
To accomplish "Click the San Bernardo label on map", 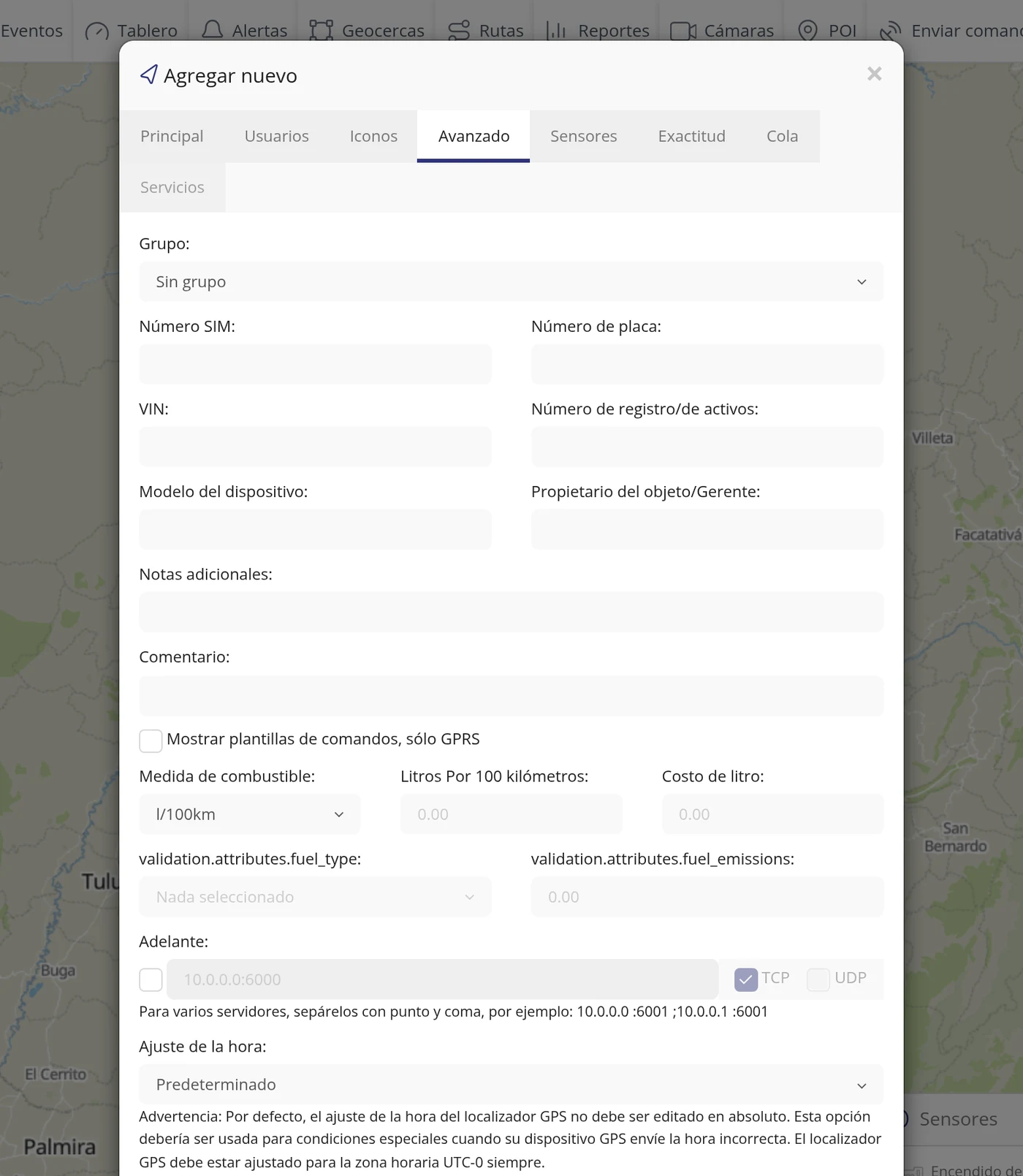I will tap(955, 837).
